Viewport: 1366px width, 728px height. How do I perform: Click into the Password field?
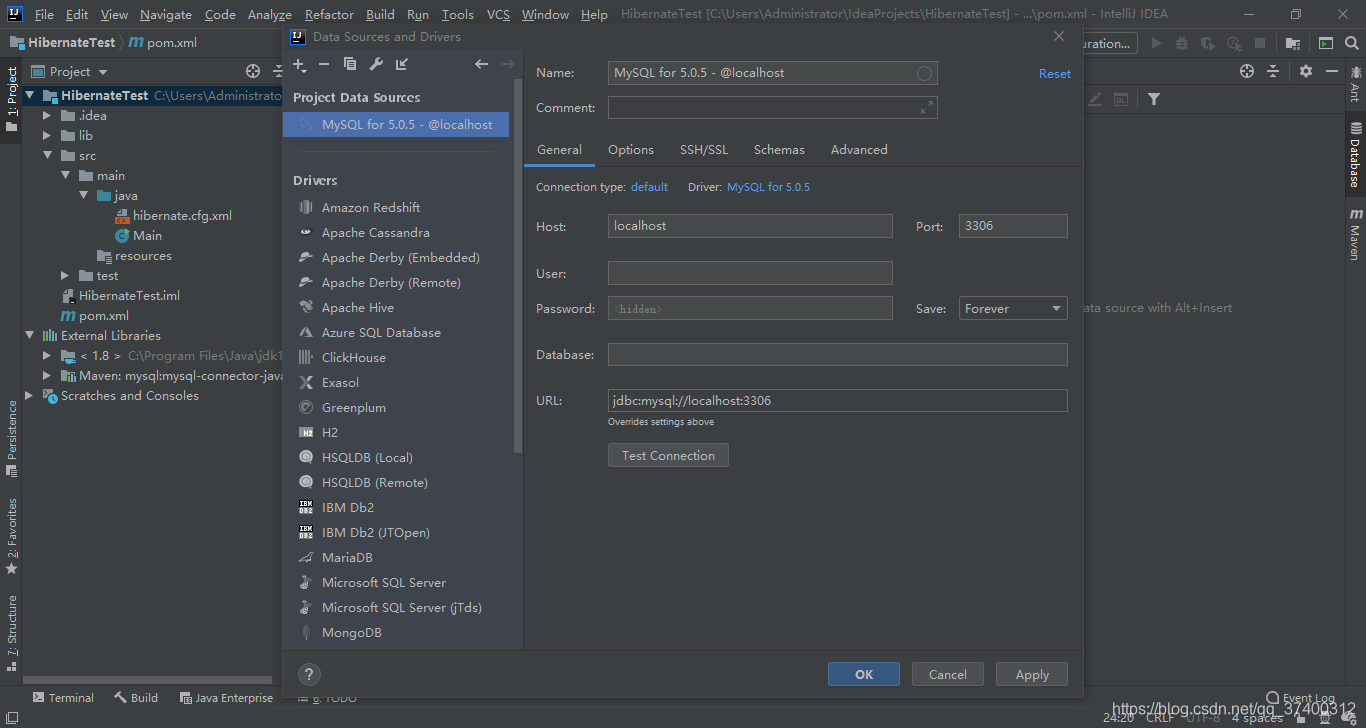[750, 308]
